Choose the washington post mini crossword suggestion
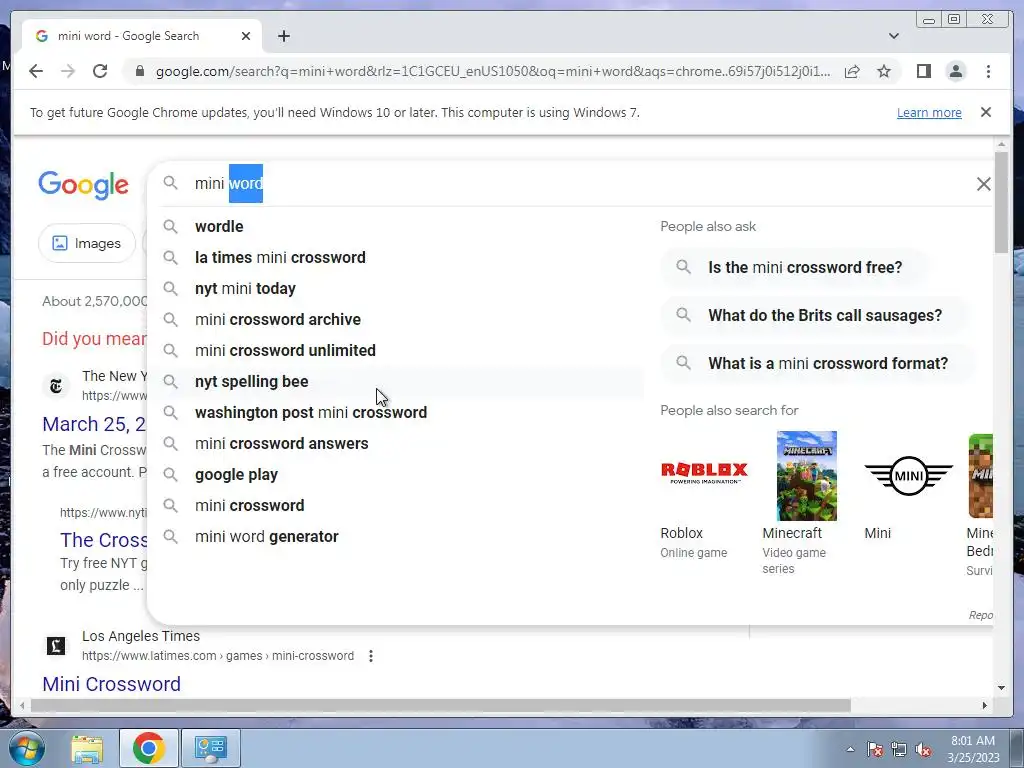 [398, 413]
